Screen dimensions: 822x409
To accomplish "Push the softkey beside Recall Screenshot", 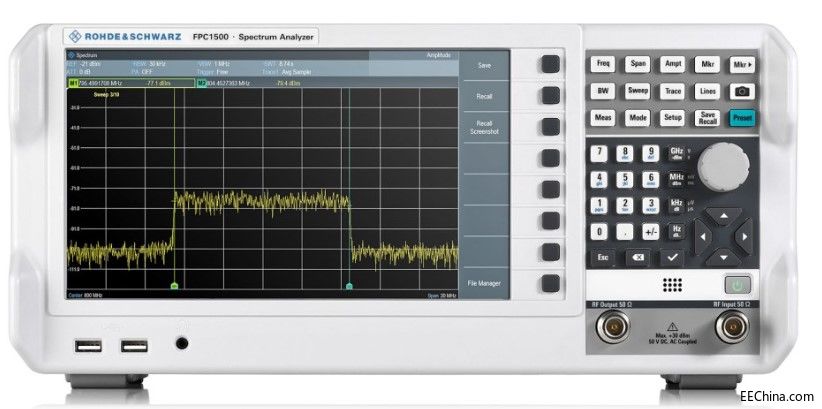I will [550, 126].
